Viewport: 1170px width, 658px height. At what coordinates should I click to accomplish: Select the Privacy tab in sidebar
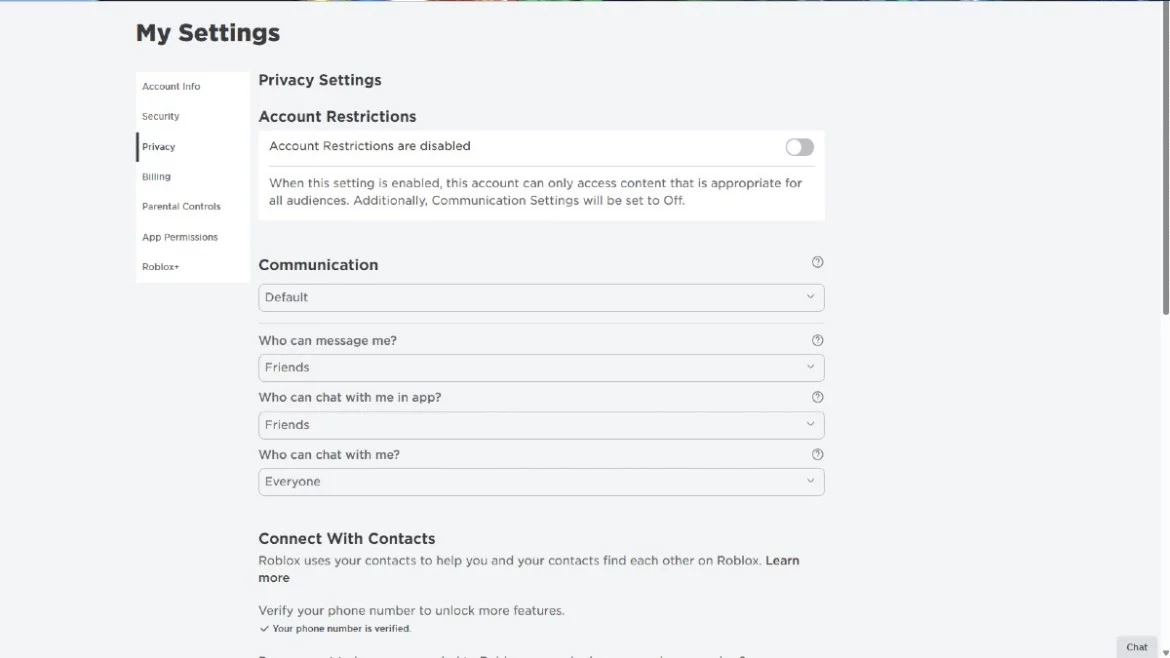[x=159, y=147]
